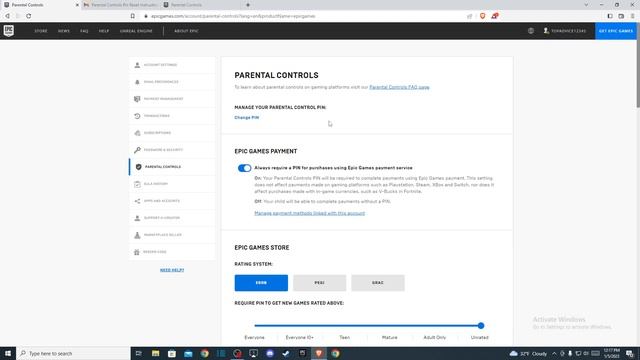Click the Change PIN link
This screenshot has height=360, width=640.
pos(247,118)
